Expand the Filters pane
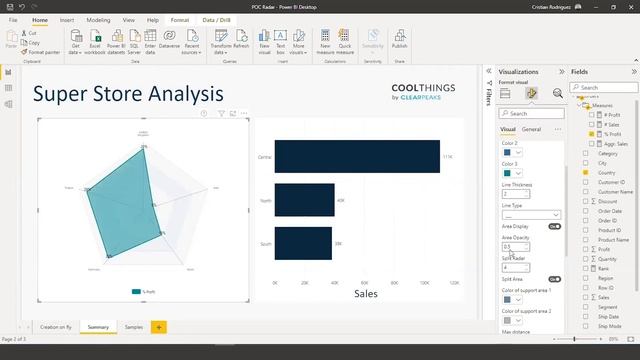This screenshot has height=360, width=640. tap(489, 71)
